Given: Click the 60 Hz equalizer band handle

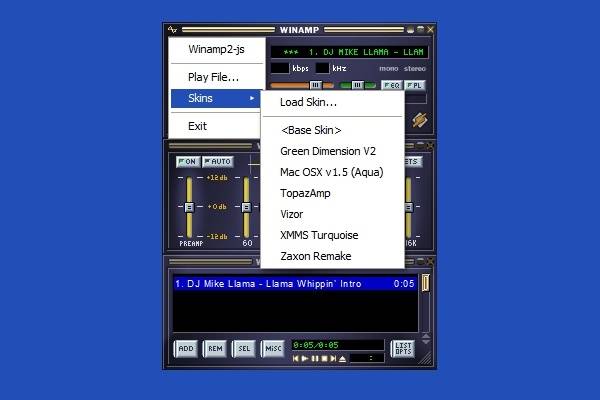Looking at the screenshot, I should point(247,207).
